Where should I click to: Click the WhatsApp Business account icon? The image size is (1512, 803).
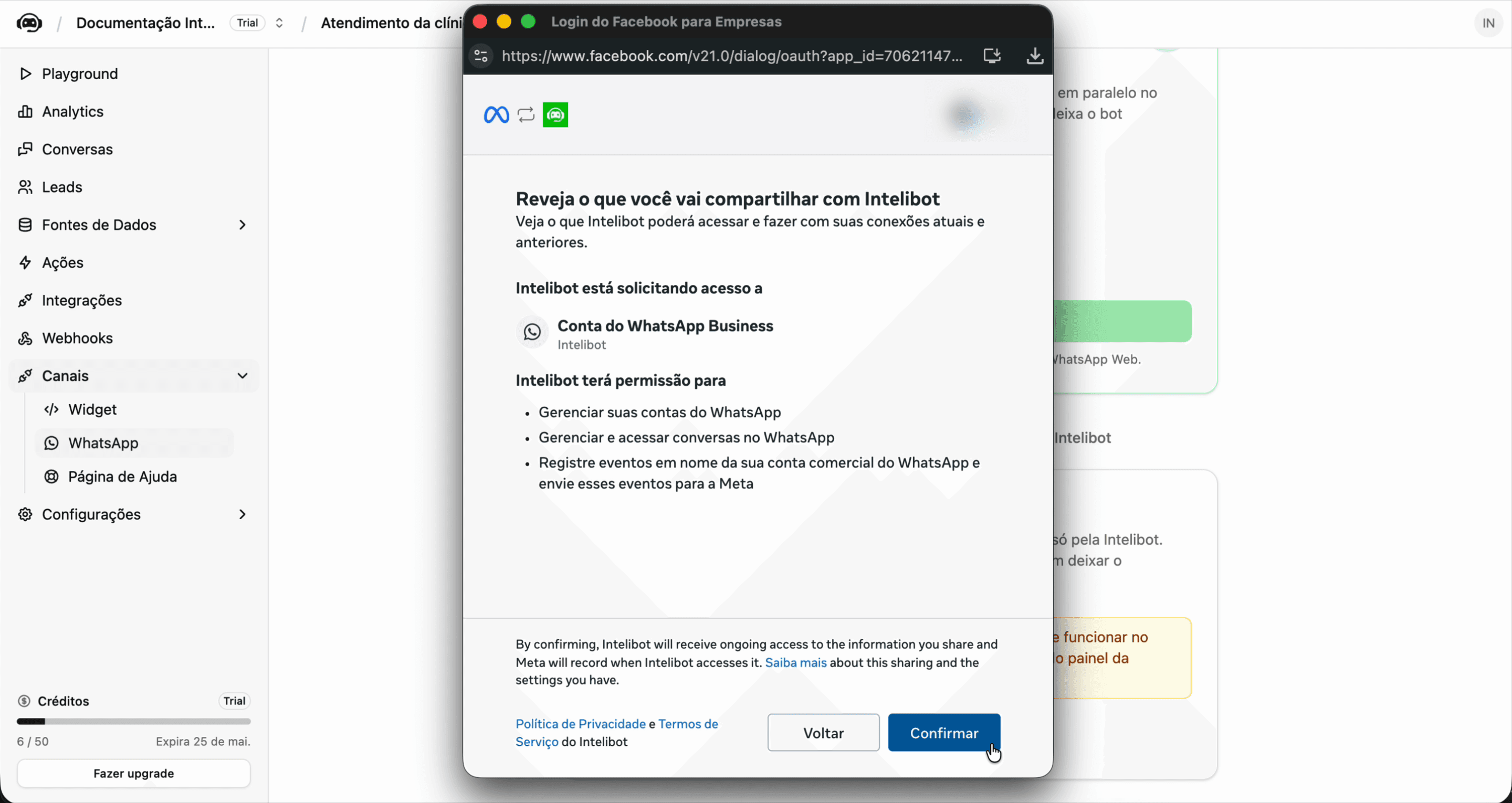532,332
